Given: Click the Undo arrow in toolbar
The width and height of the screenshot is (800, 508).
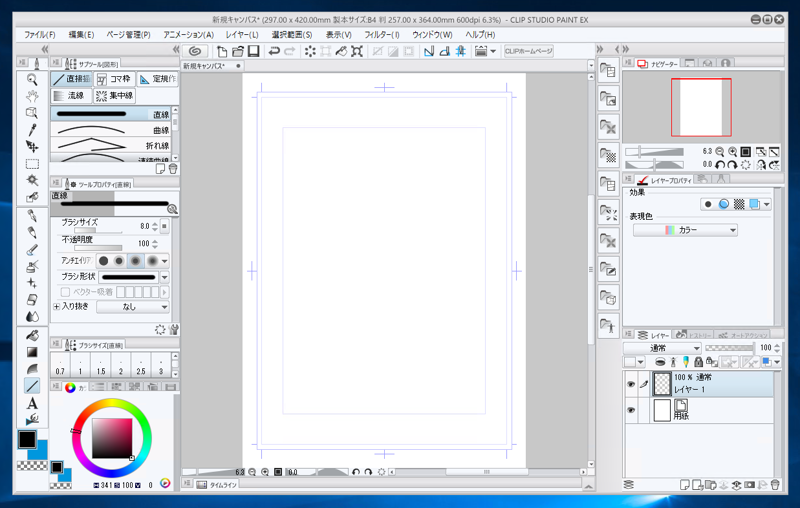Looking at the screenshot, I should coord(274,51).
